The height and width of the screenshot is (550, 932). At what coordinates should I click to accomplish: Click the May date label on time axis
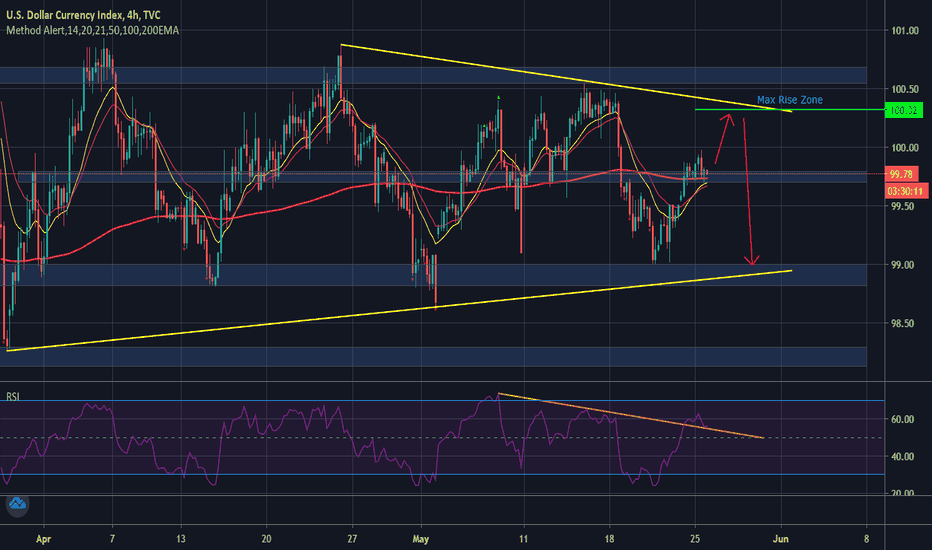coord(420,539)
